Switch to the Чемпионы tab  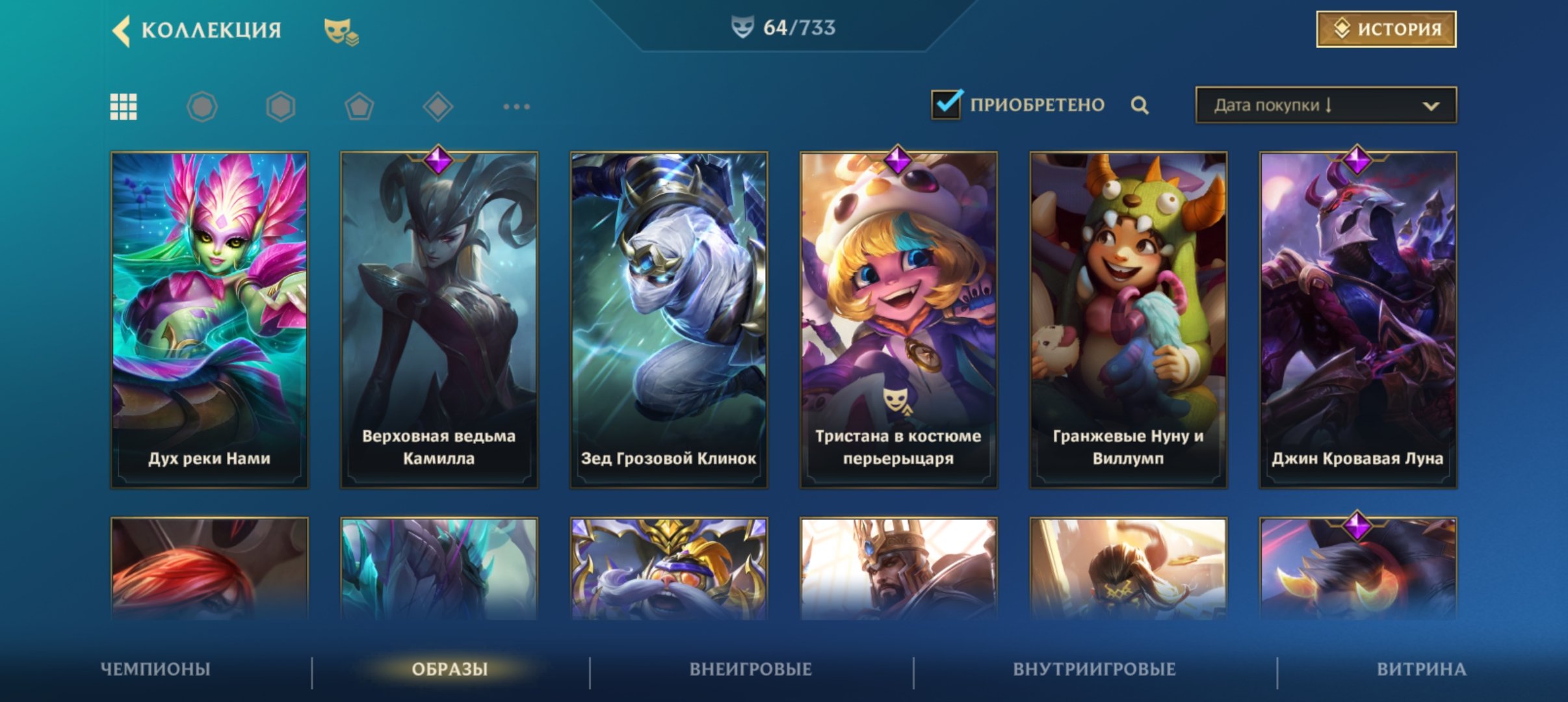pos(155,669)
